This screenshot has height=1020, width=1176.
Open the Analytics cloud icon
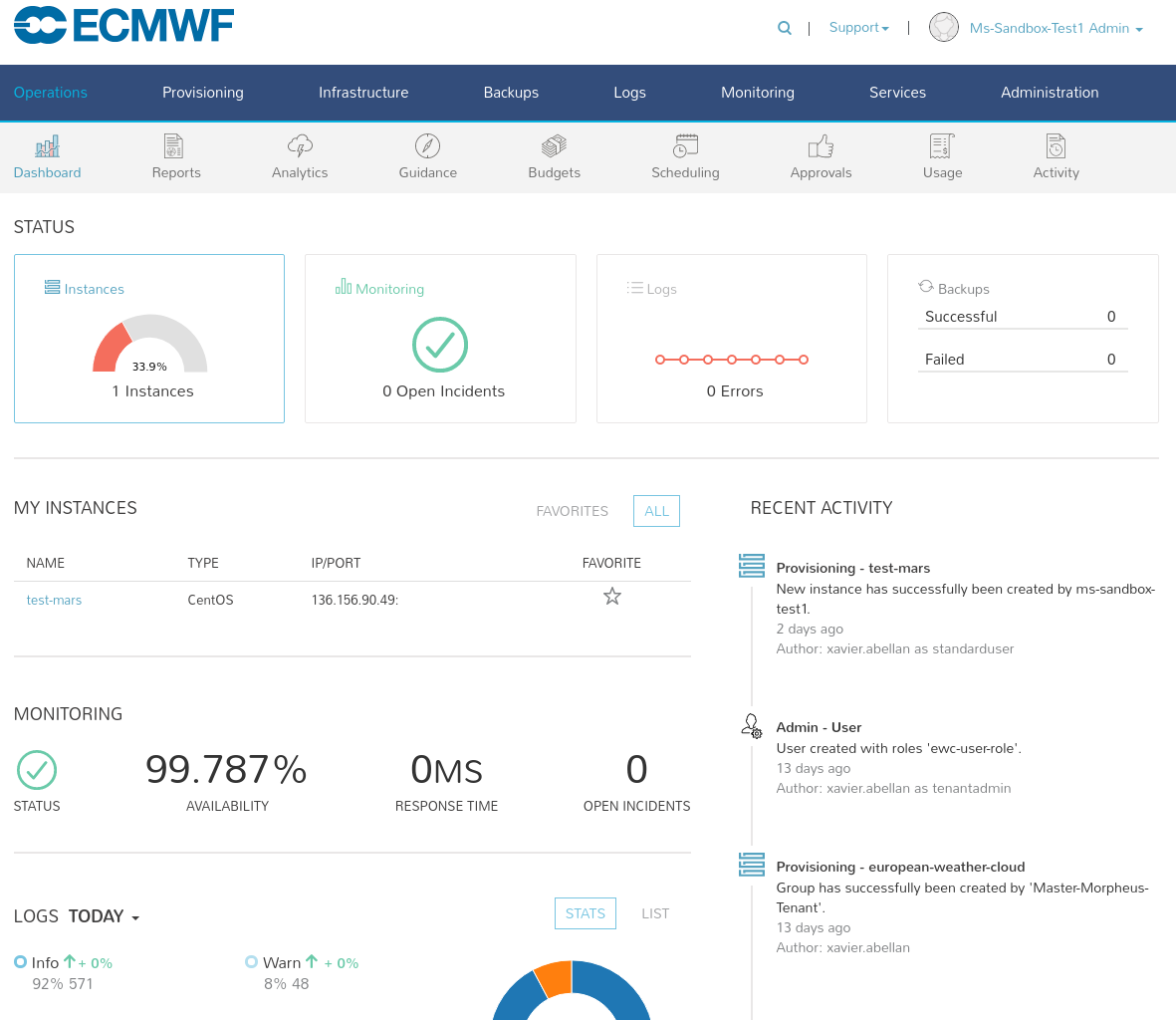coord(300,146)
